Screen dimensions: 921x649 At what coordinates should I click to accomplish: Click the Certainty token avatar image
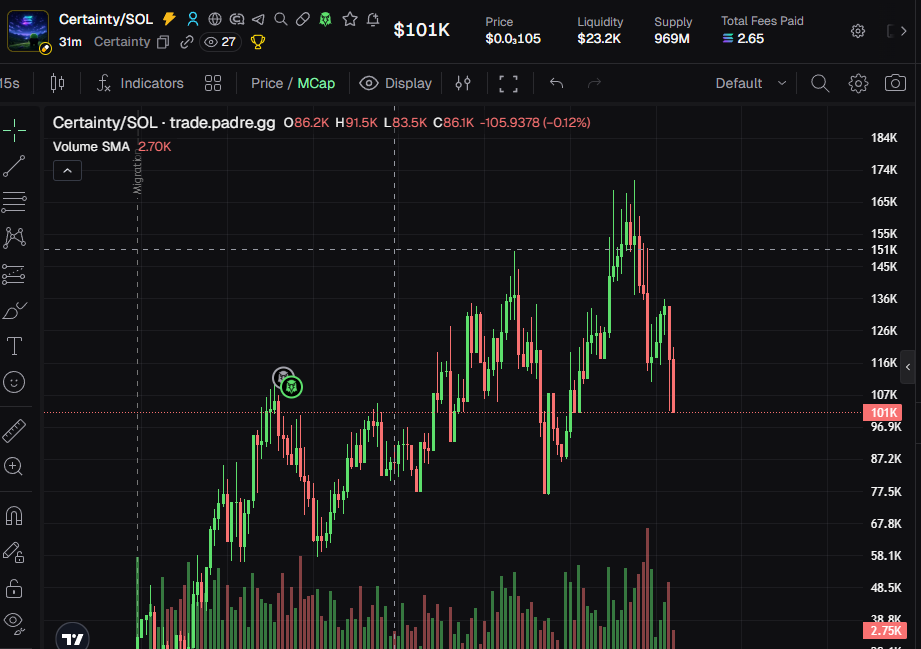pos(28,31)
